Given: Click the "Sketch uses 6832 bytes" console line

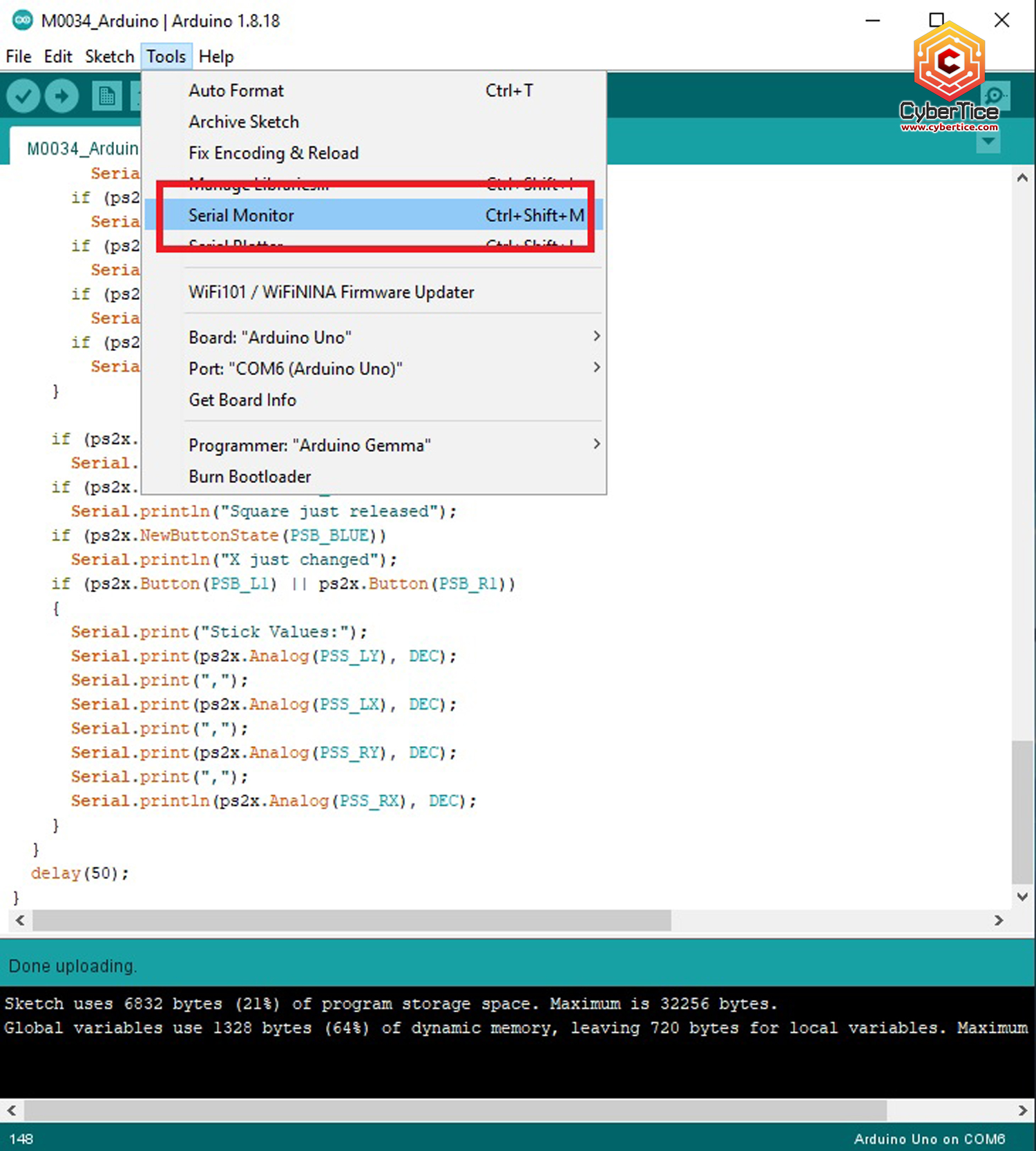Looking at the screenshot, I should pyautogui.click(x=391, y=1003).
